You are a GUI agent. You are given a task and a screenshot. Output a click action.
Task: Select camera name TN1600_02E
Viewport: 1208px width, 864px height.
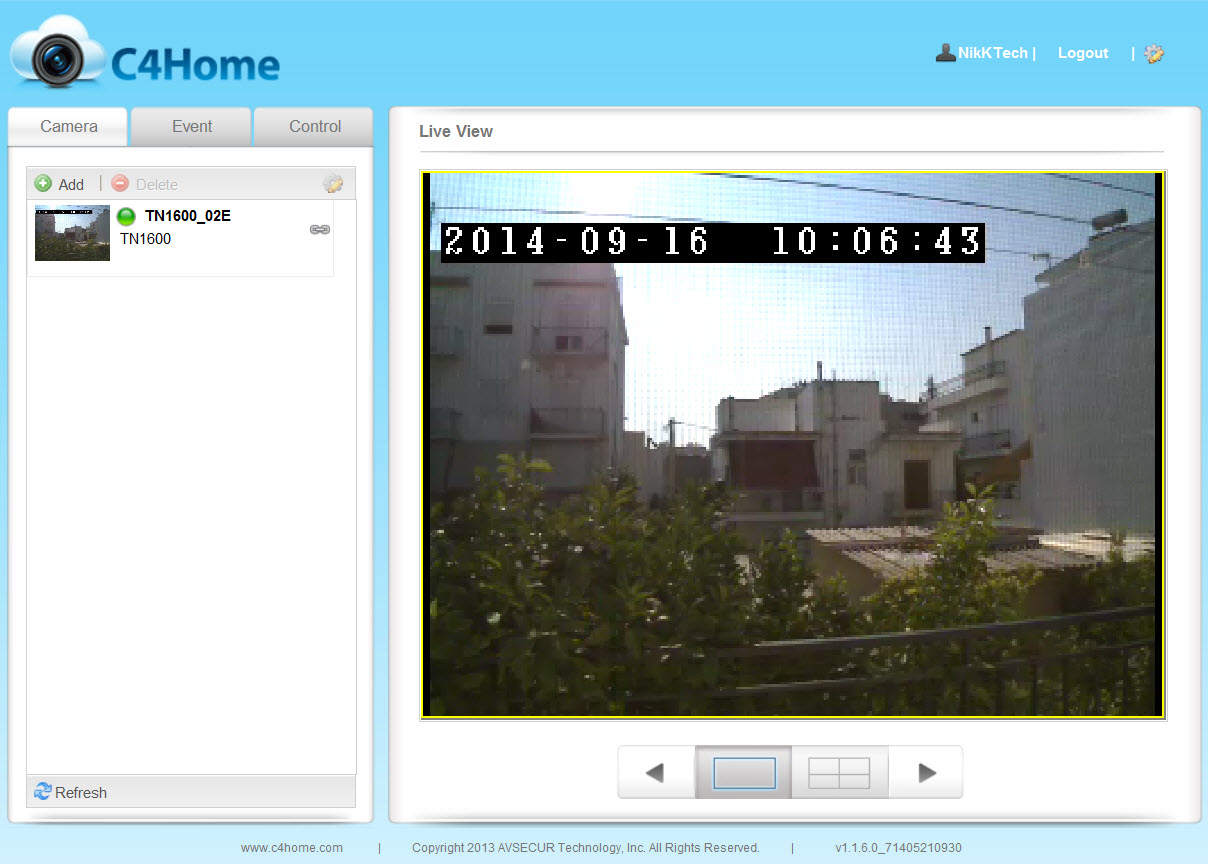click(x=188, y=215)
